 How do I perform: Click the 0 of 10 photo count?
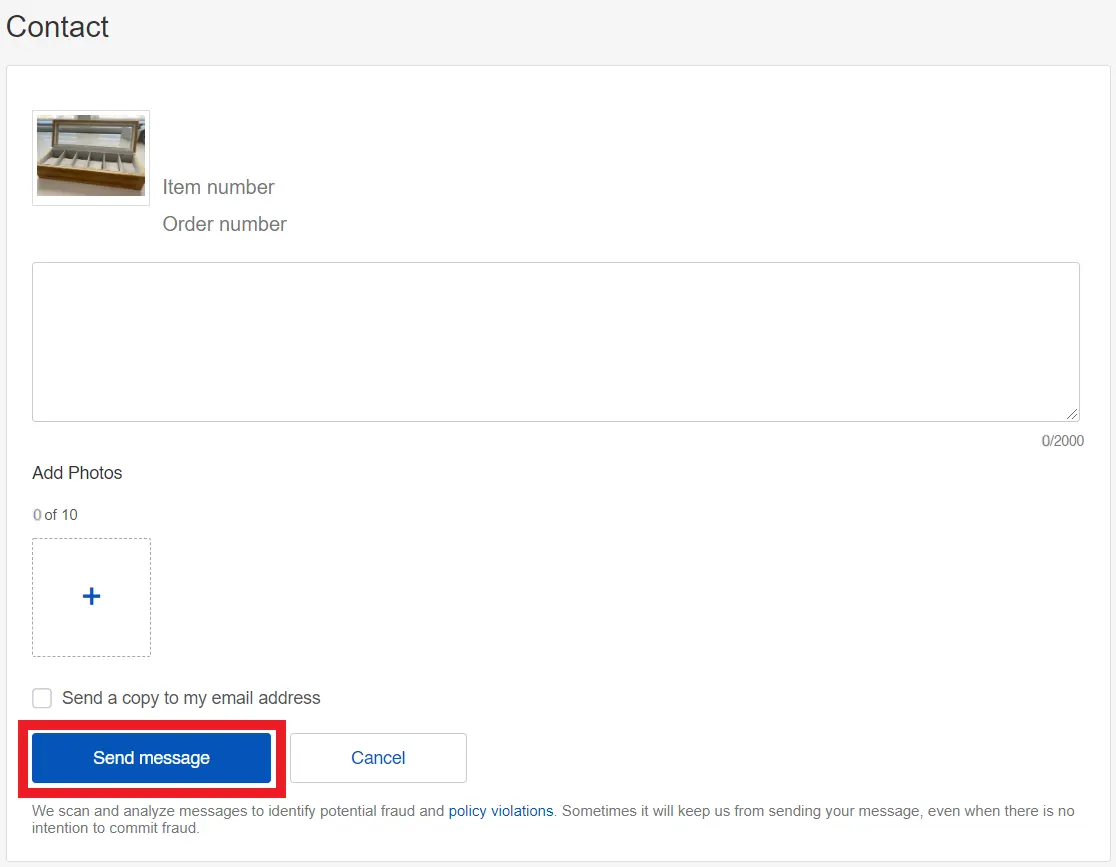point(55,515)
